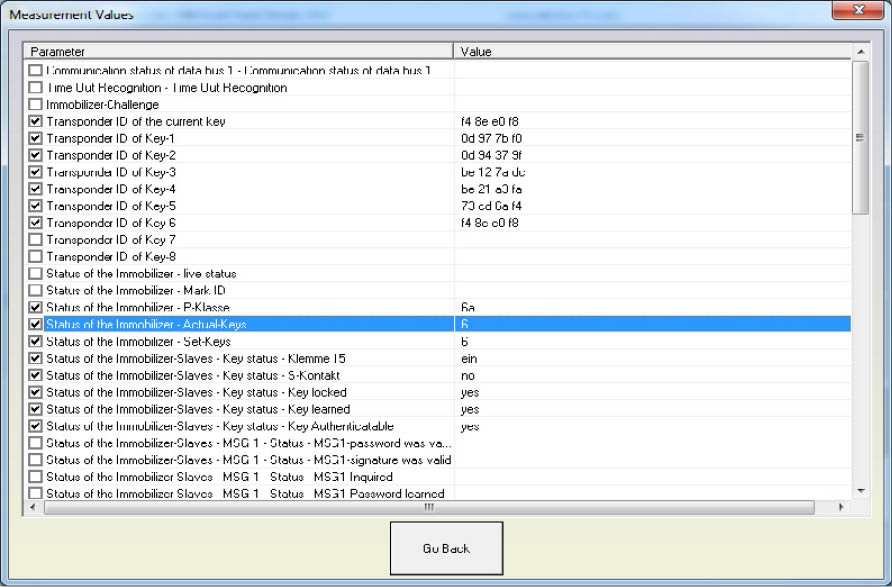Check Communication status of data bus 1
The height and width of the screenshot is (587, 892).
coord(36,71)
